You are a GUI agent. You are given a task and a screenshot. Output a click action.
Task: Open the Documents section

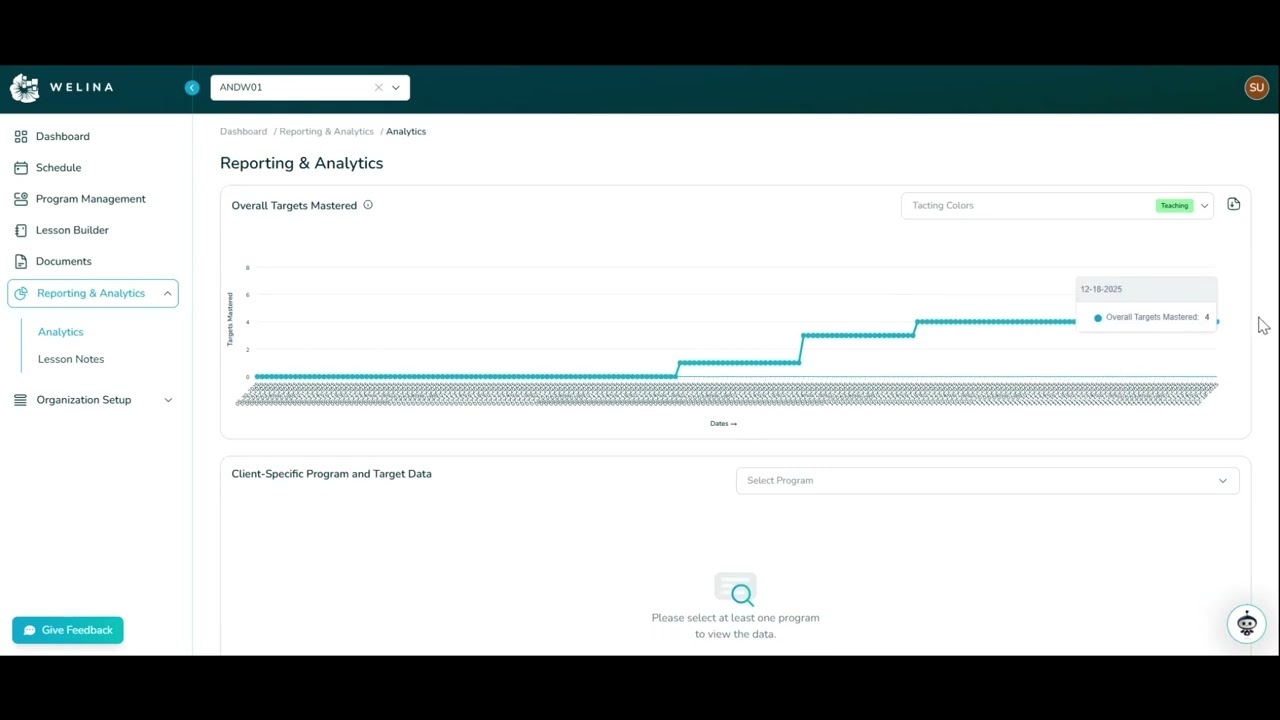[64, 262]
